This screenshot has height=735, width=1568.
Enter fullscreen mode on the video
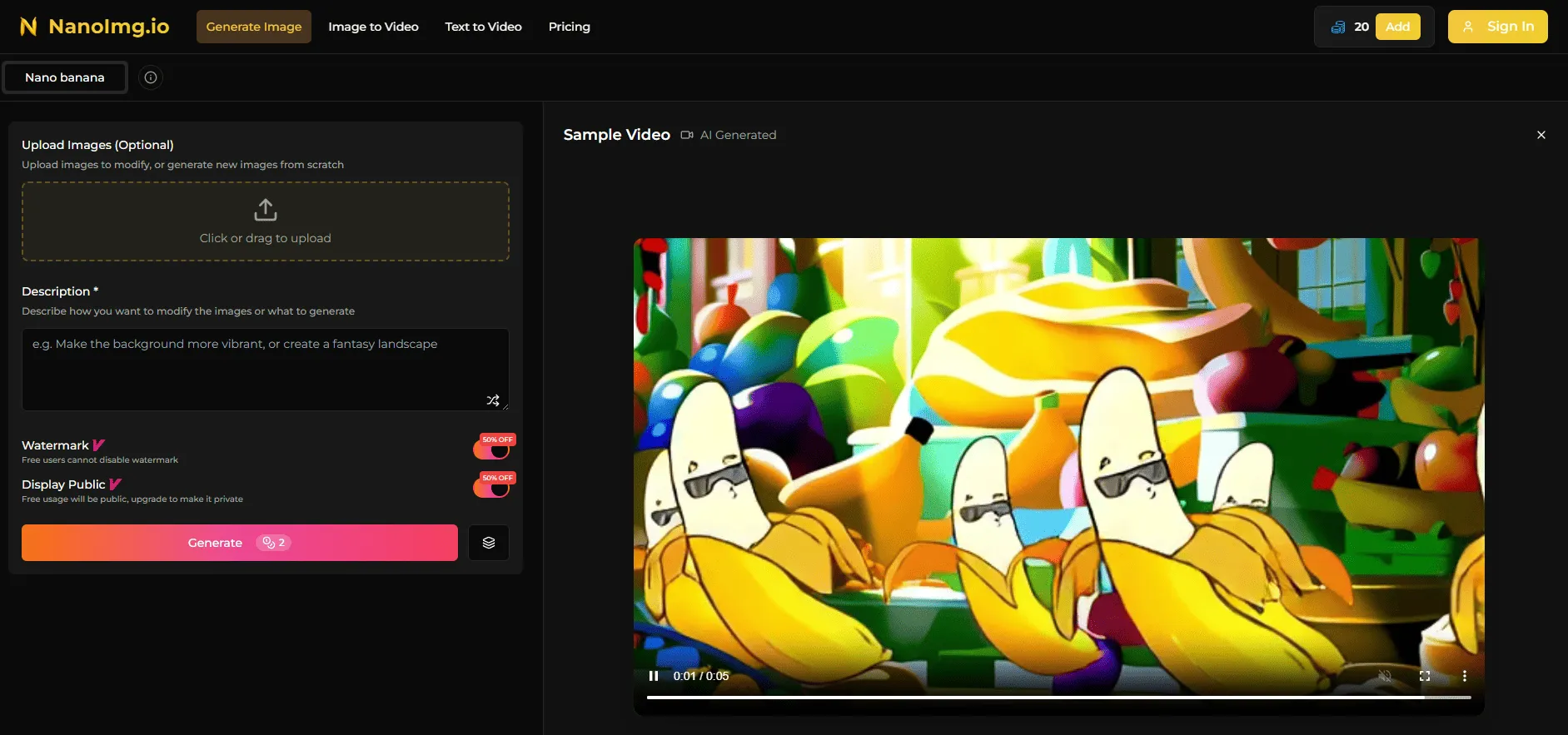click(x=1425, y=676)
